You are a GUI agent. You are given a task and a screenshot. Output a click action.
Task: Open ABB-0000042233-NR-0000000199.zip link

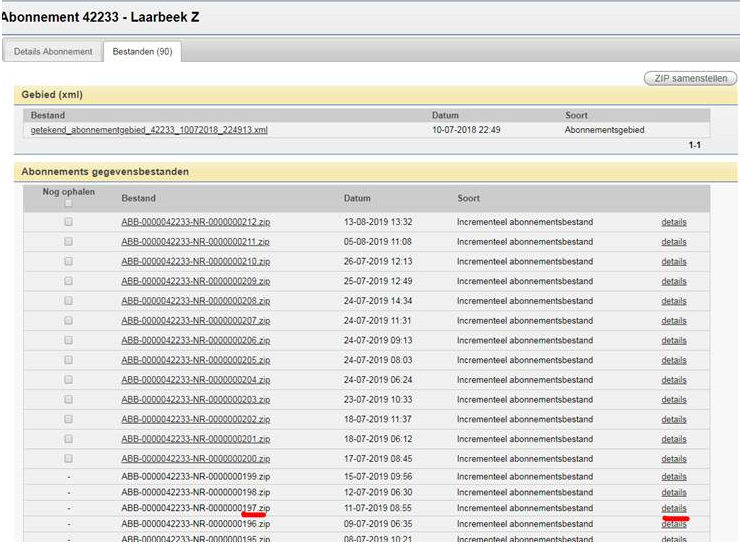coord(195,477)
